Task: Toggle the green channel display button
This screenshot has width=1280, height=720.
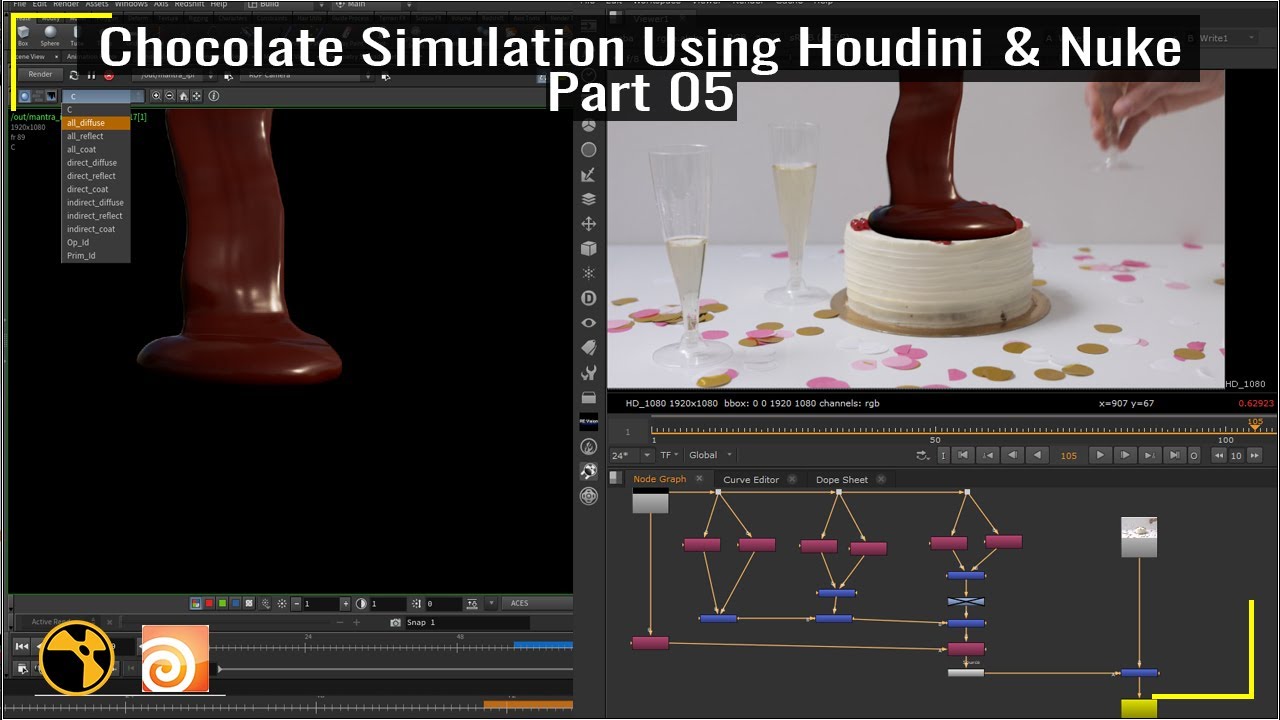Action: (222, 604)
